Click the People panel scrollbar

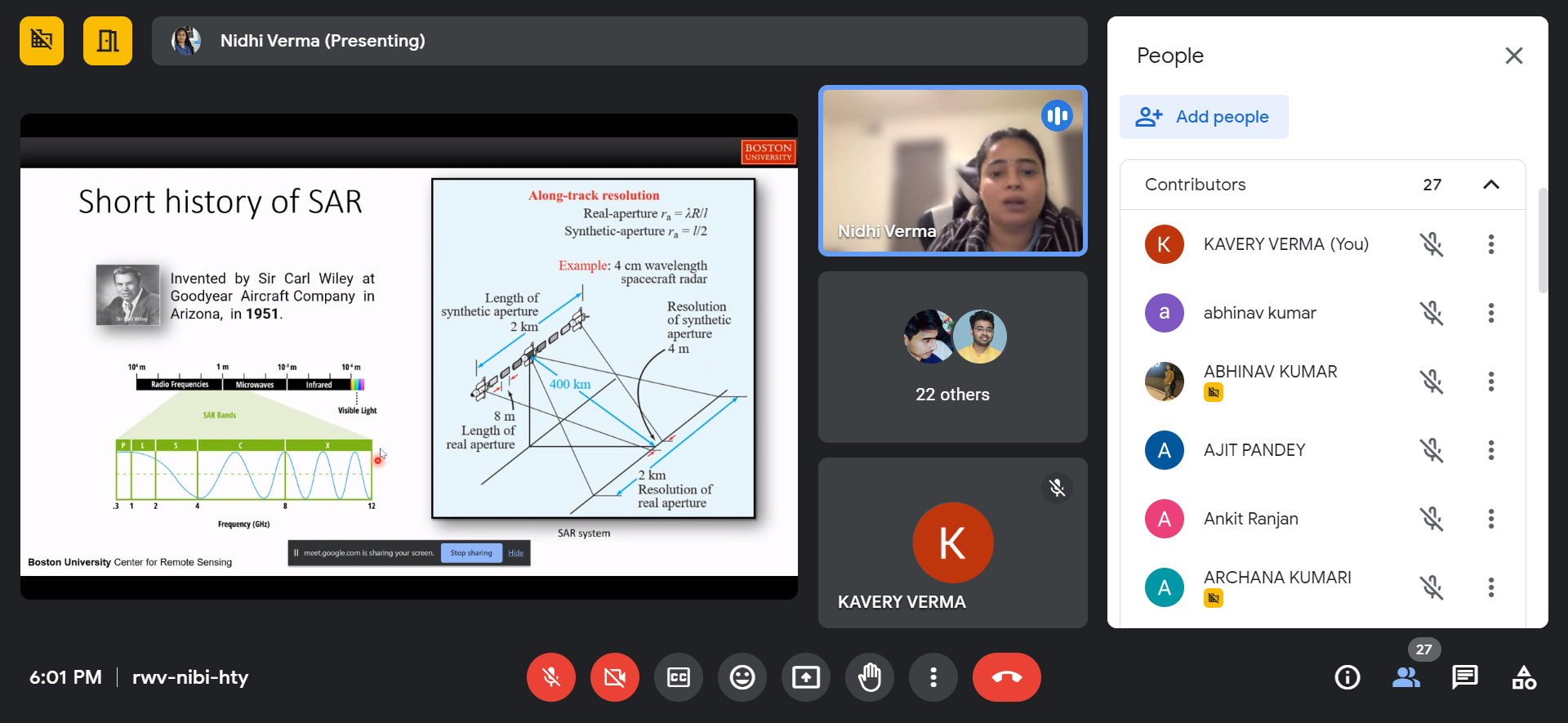pos(1542,241)
